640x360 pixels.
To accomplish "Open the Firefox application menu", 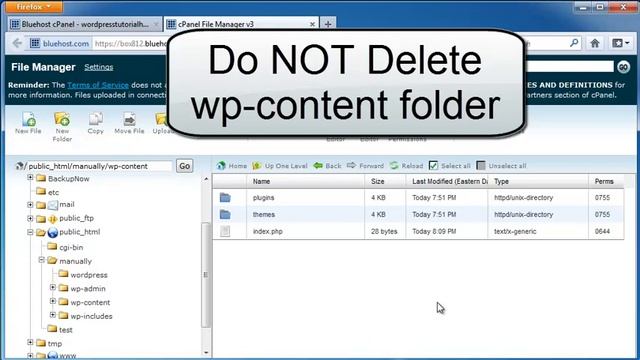I will pyautogui.click(x=34, y=7).
